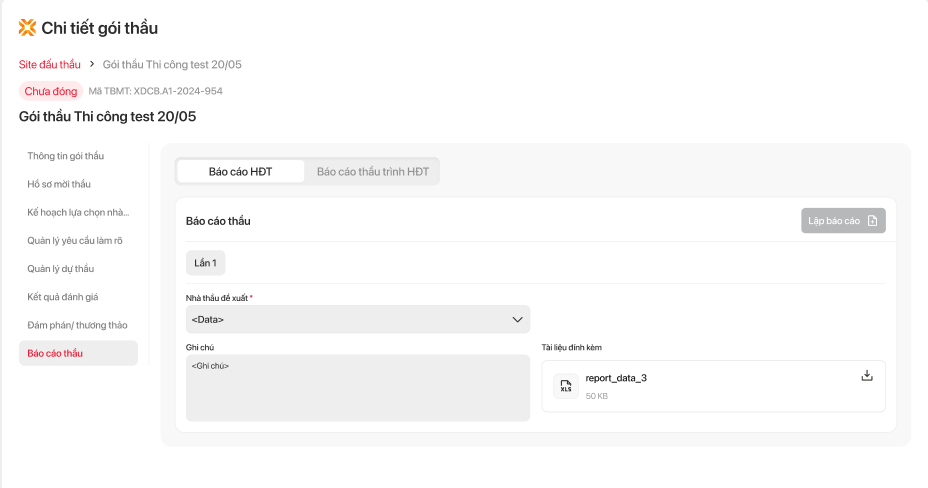928x488 pixels.
Task: Click the document icon on Lập báo cáo
Action: tap(872, 221)
